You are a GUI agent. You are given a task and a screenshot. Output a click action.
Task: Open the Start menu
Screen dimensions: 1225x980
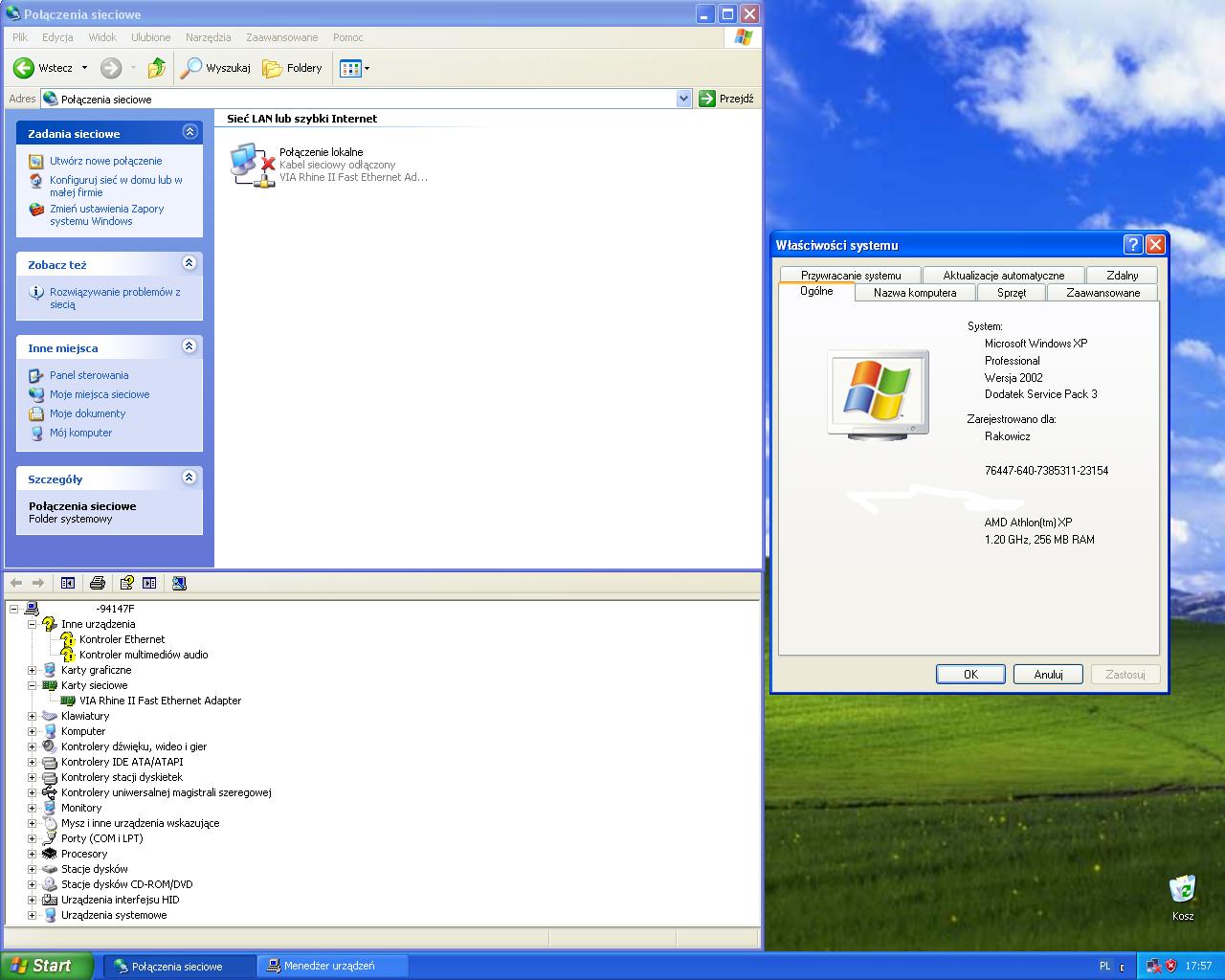coord(47,966)
